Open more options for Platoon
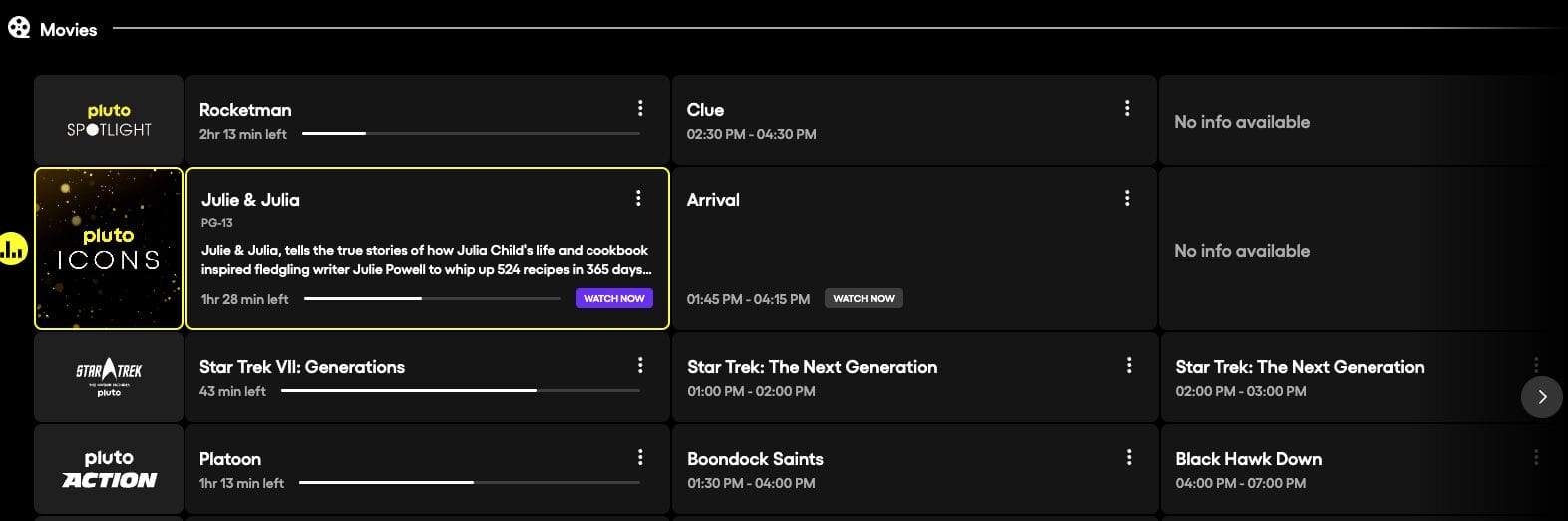The height and width of the screenshot is (521, 1568). point(640,457)
